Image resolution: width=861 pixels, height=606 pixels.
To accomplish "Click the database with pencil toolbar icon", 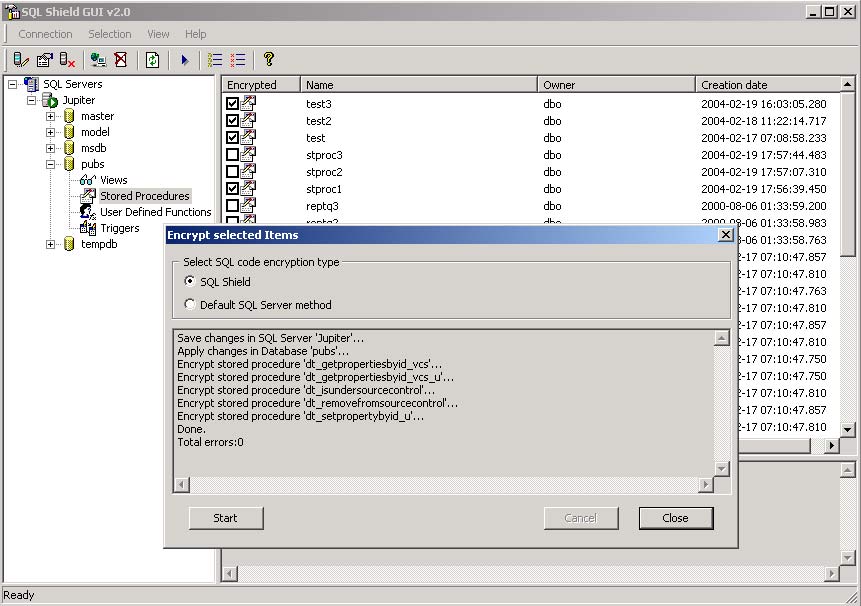I will click(x=21, y=60).
